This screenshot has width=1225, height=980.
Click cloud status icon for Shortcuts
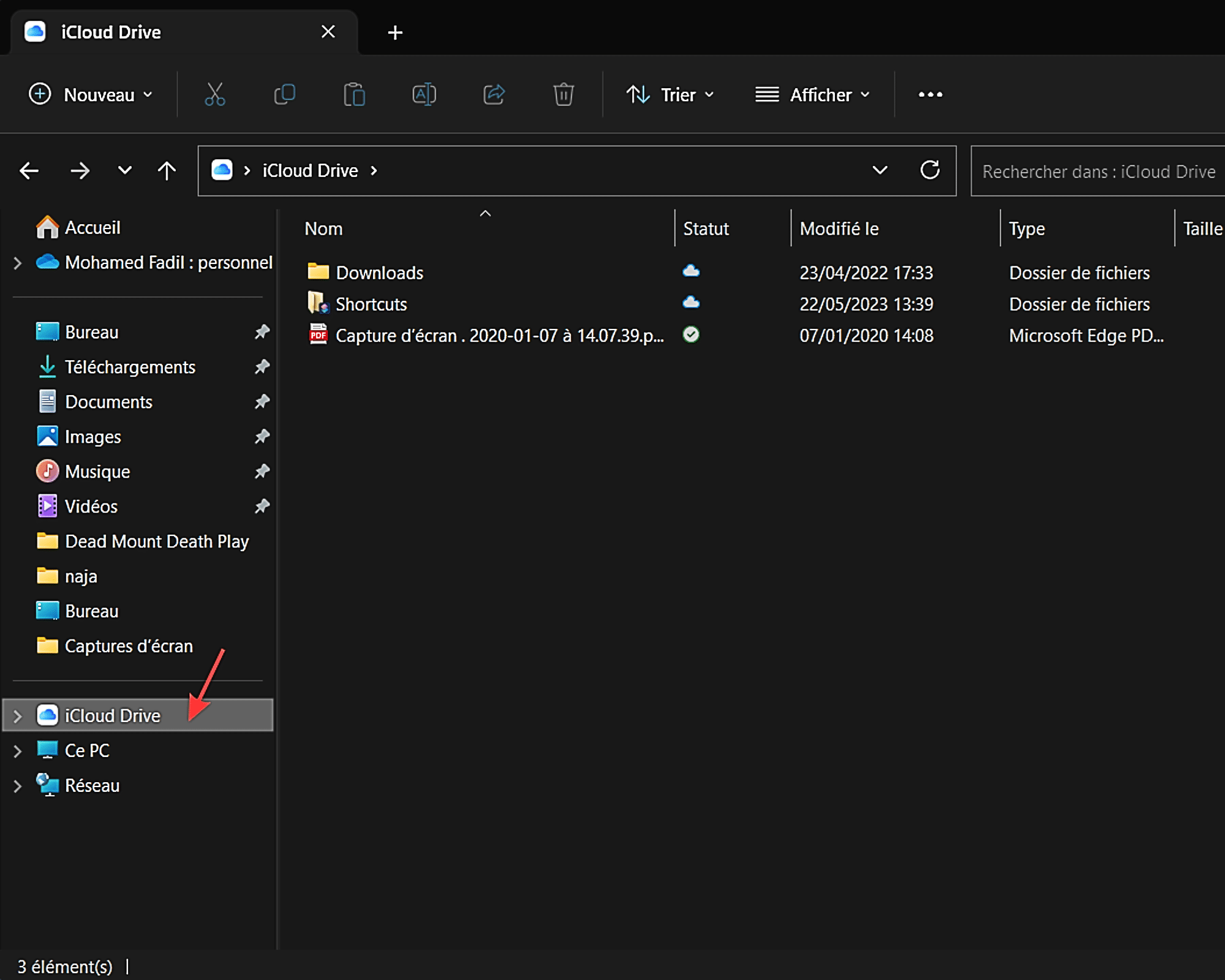pyautogui.click(x=692, y=303)
